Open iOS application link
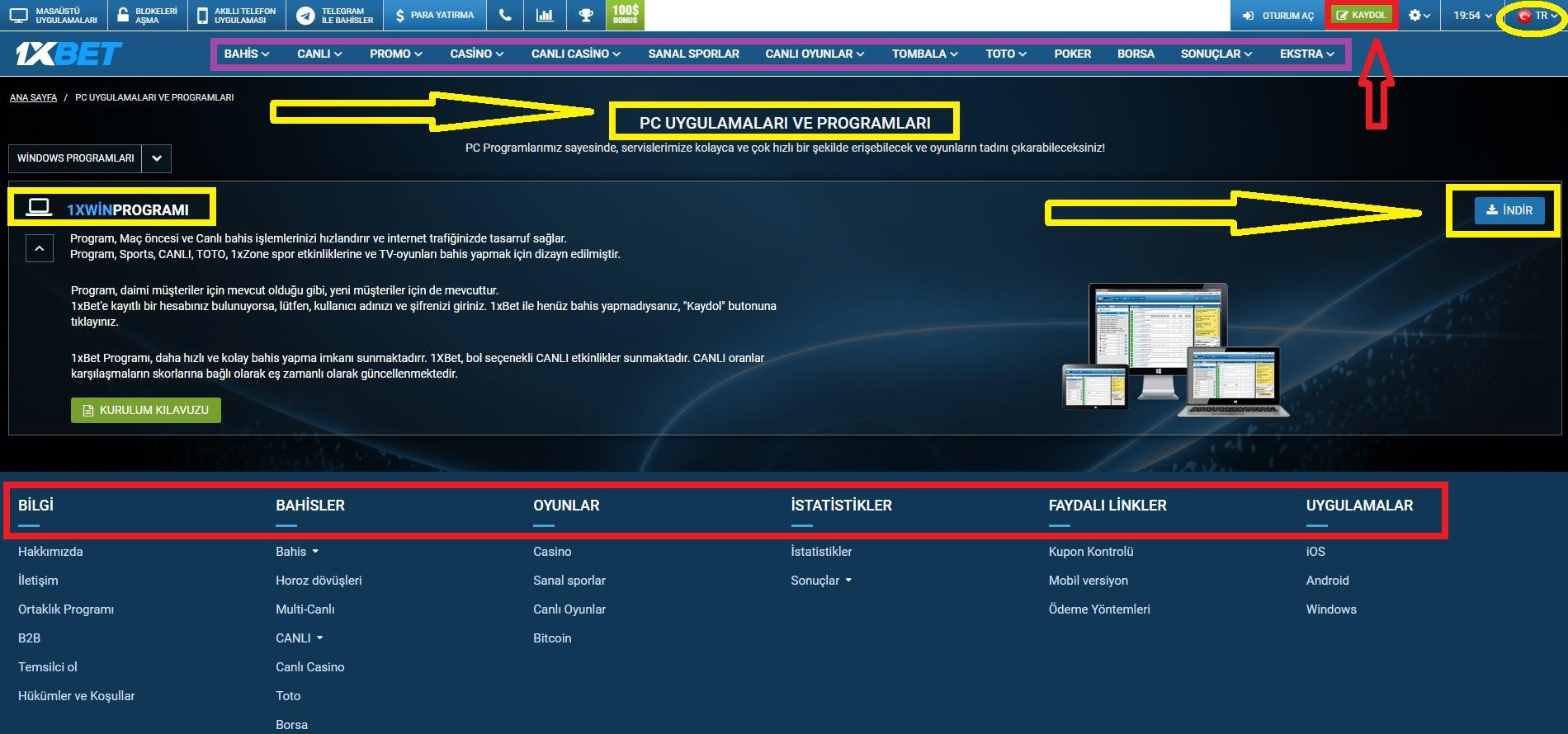This screenshot has width=1568, height=734. 1315,552
